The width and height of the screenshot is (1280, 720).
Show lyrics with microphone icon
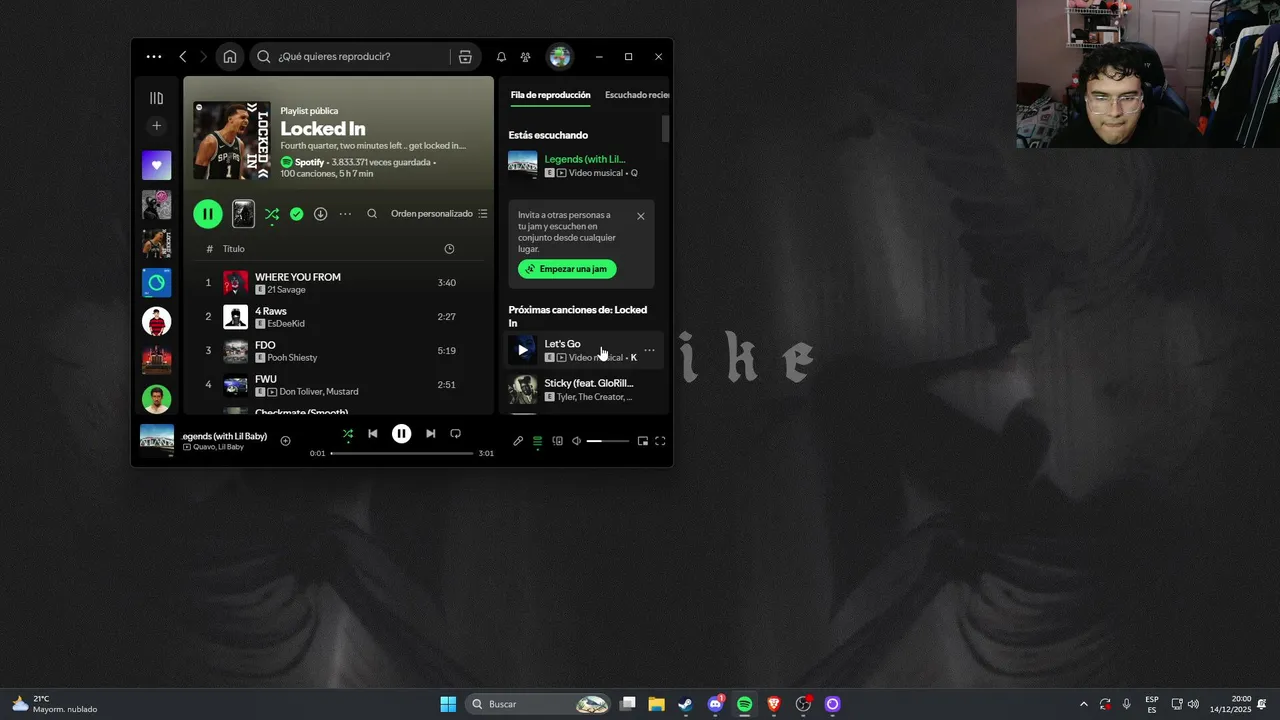point(518,441)
